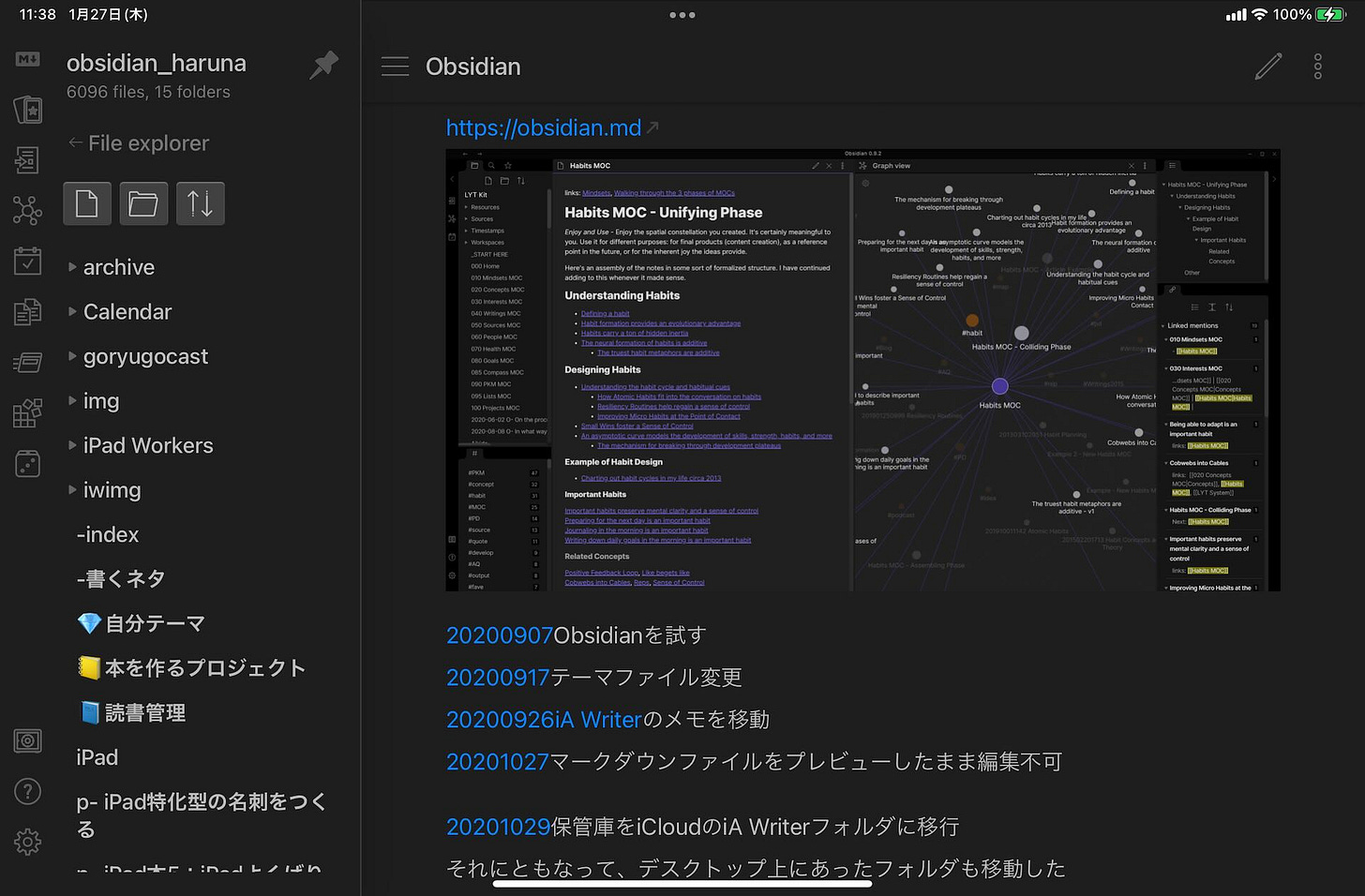Click the two-documents template icon
The image size is (1365, 896).
(x=27, y=311)
